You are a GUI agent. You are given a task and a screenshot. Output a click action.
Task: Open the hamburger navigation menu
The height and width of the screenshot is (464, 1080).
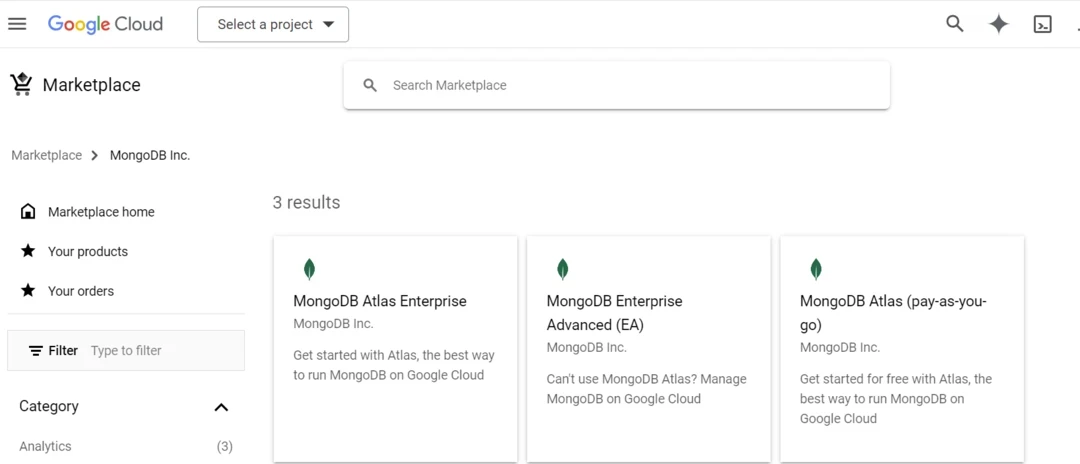17,24
